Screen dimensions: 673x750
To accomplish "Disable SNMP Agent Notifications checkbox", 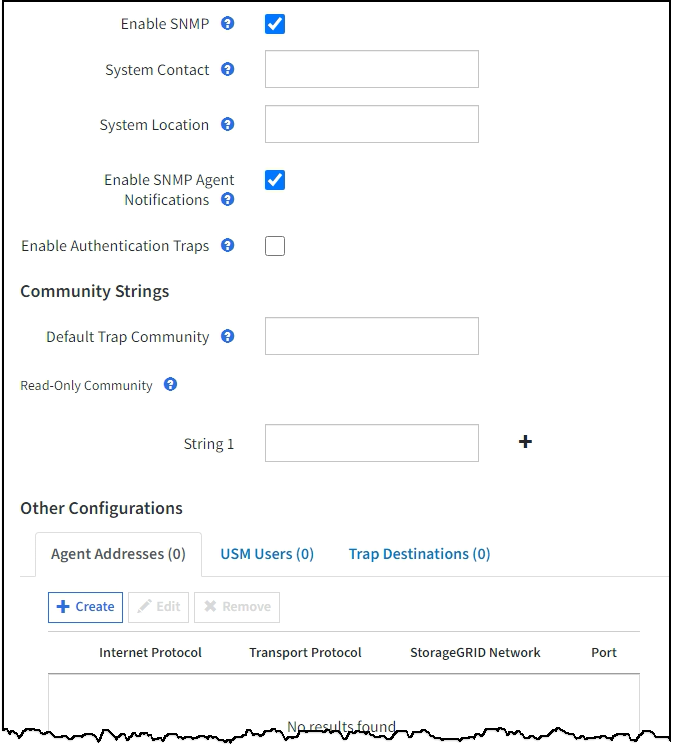I will (x=275, y=180).
